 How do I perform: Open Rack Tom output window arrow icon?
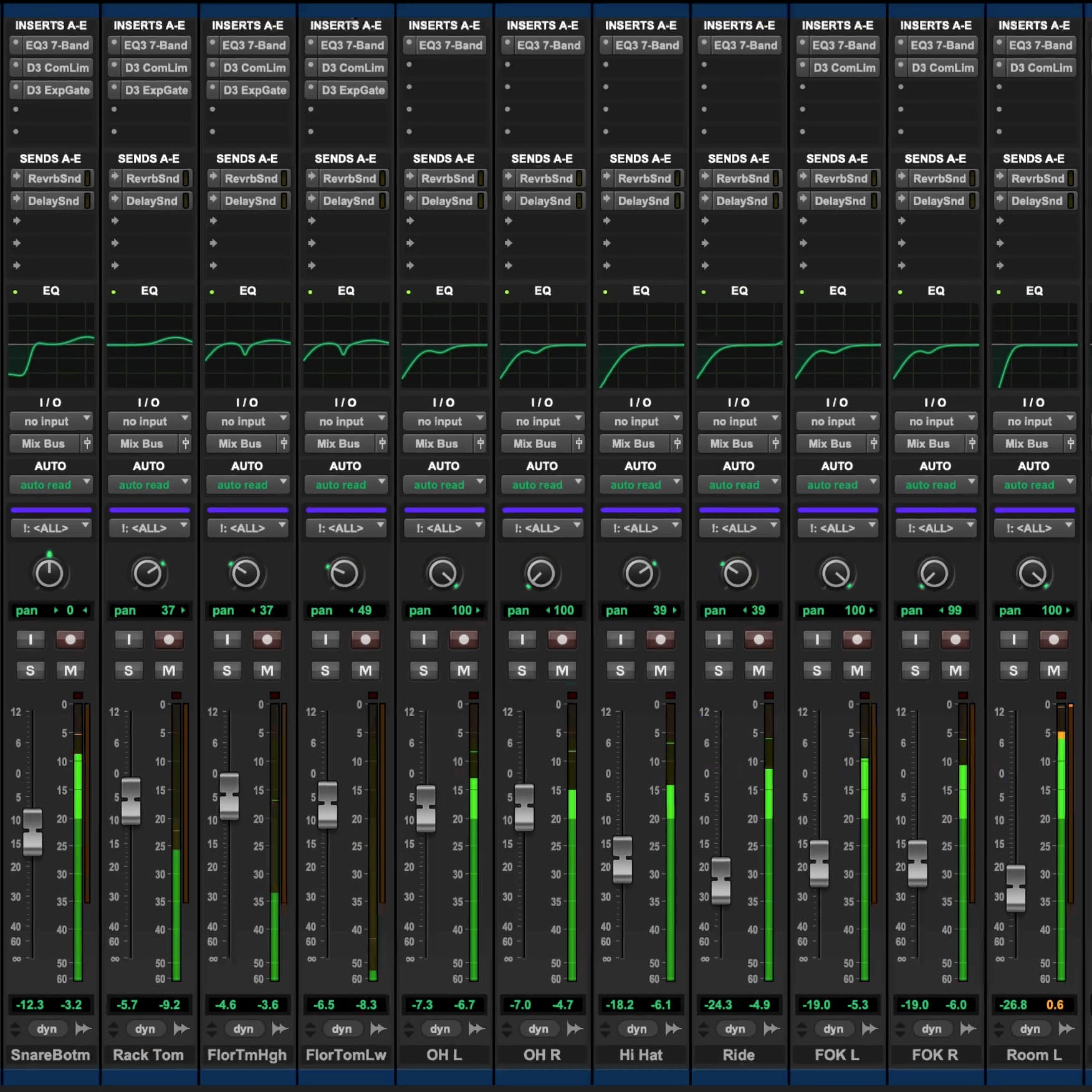point(181,1029)
